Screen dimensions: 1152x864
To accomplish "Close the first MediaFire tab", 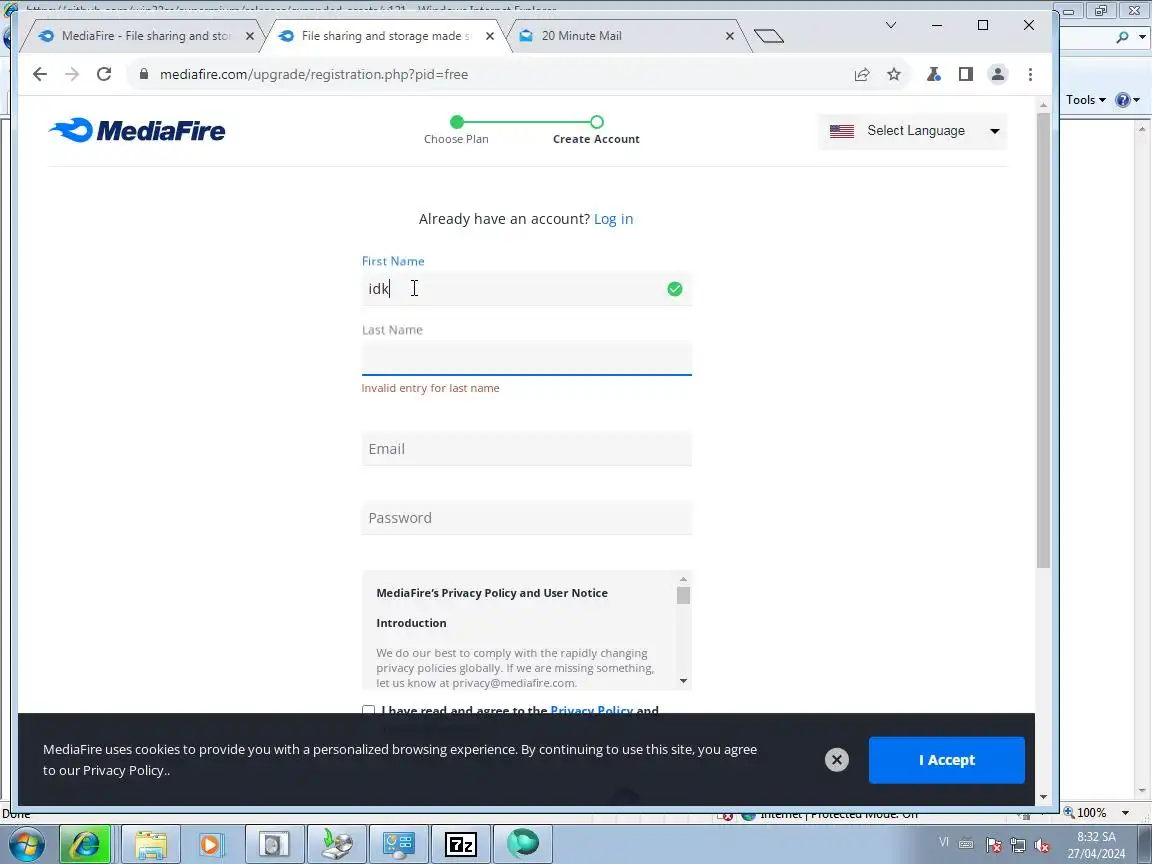I will pos(250,36).
